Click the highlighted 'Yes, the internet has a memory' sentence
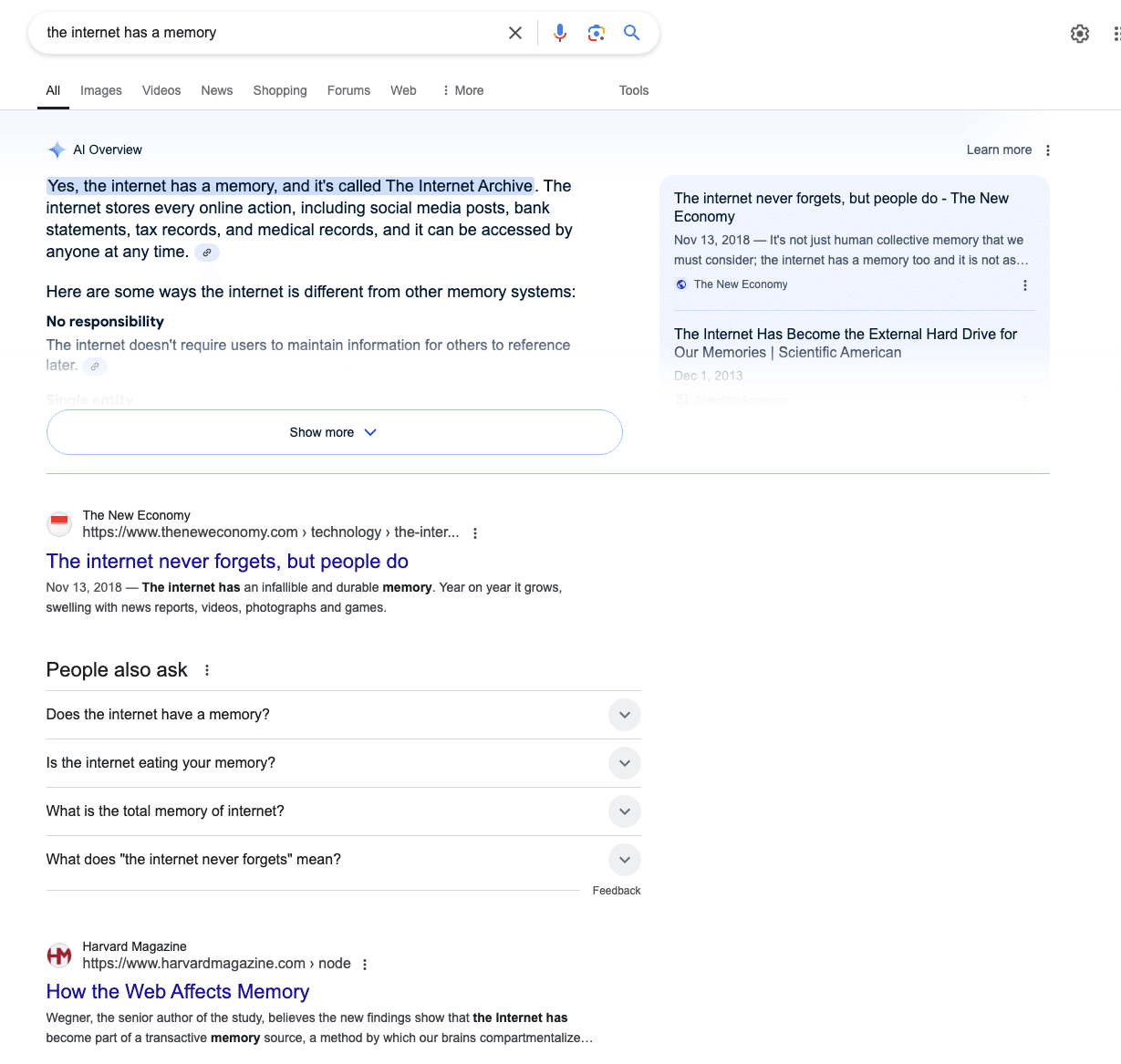The width and height of the screenshot is (1121, 1064). 290,186
